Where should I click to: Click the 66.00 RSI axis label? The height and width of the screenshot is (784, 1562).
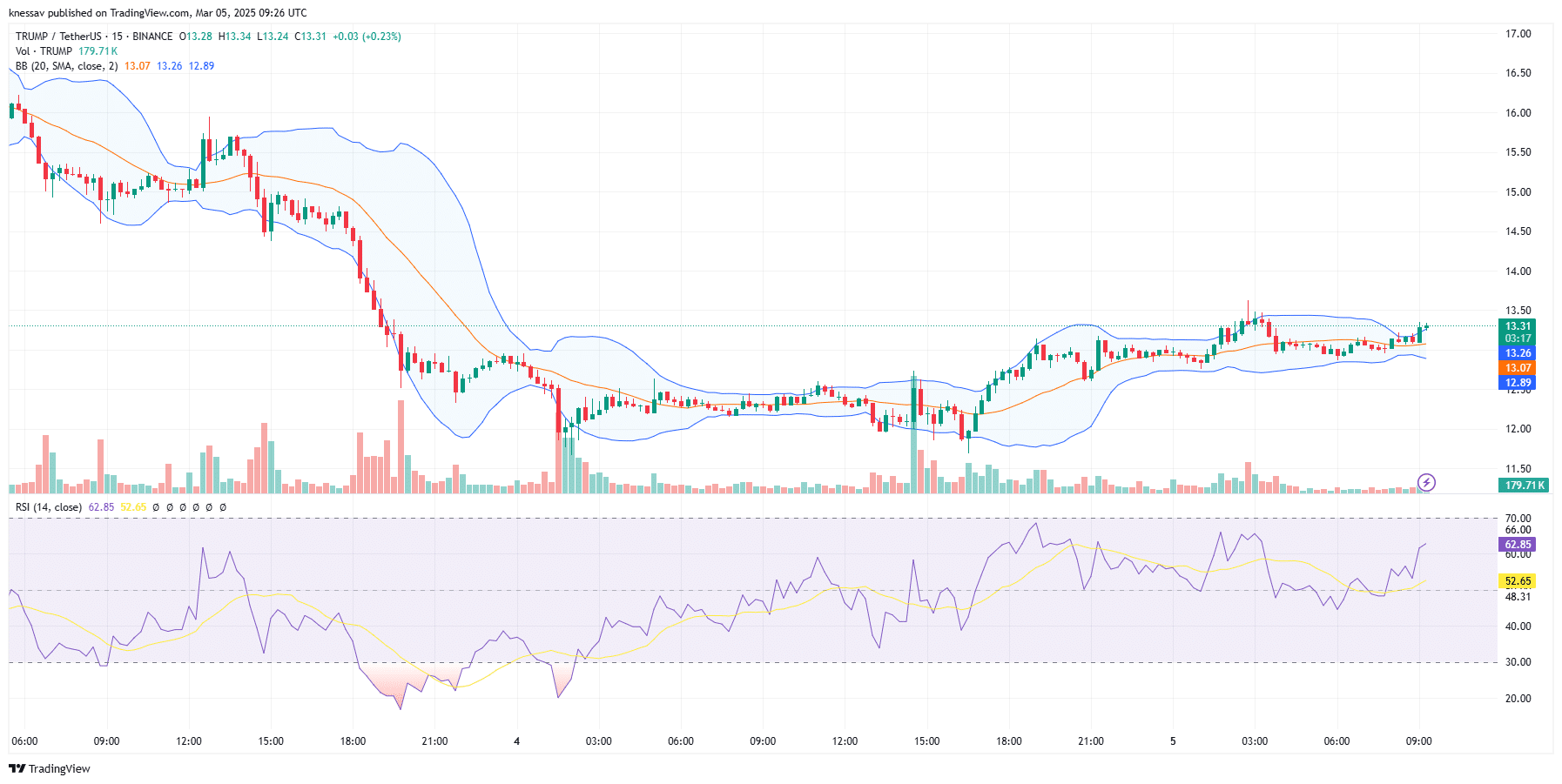1518,530
